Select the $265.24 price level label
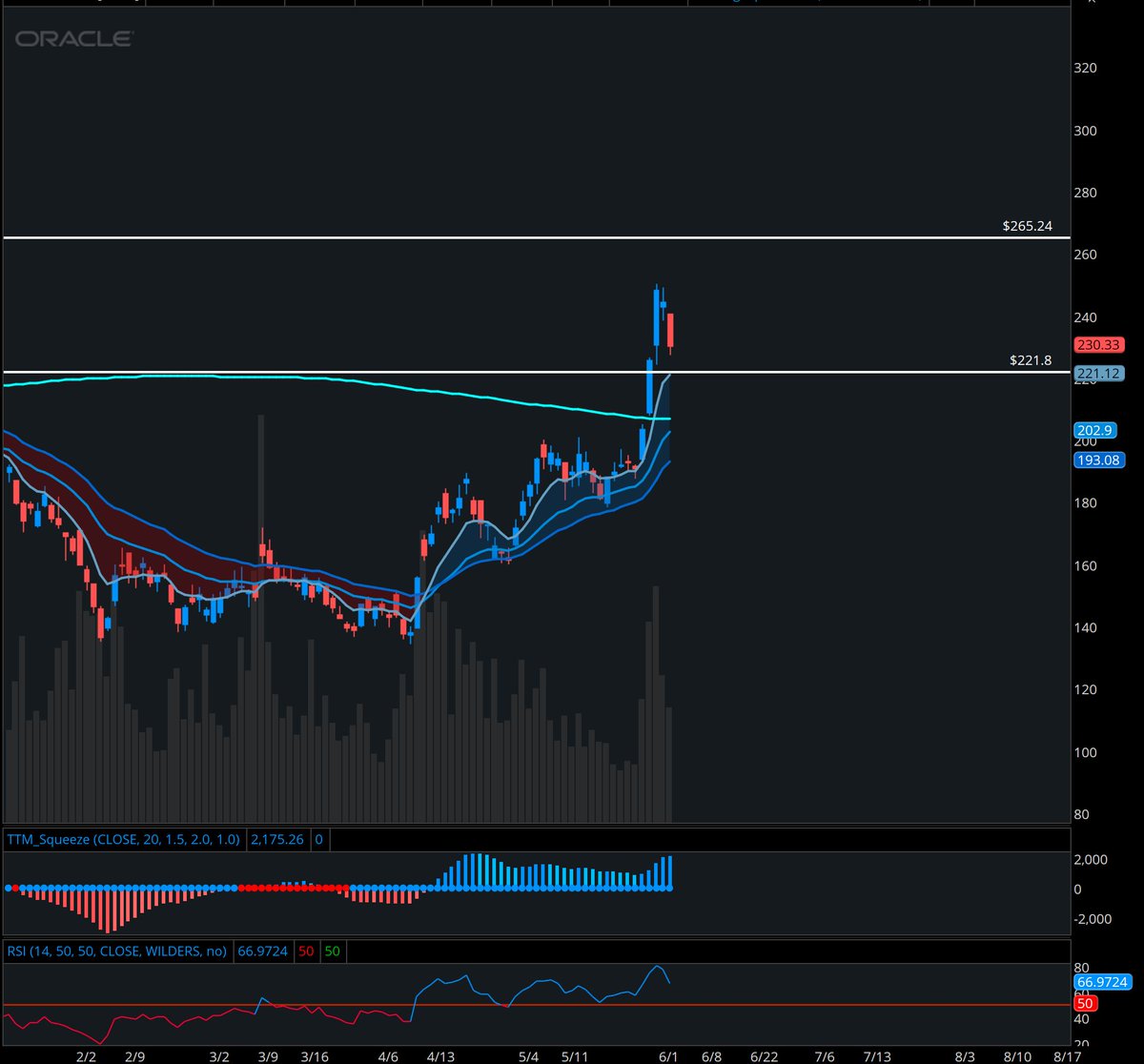The height and width of the screenshot is (1064, 1144). (1027, 227)
